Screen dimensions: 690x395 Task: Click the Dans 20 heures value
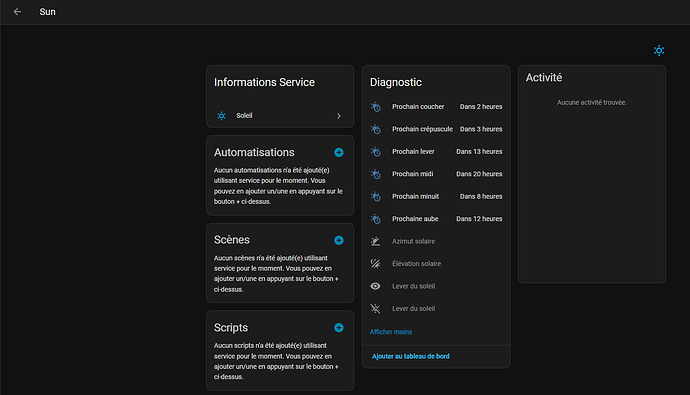point(479,174)
